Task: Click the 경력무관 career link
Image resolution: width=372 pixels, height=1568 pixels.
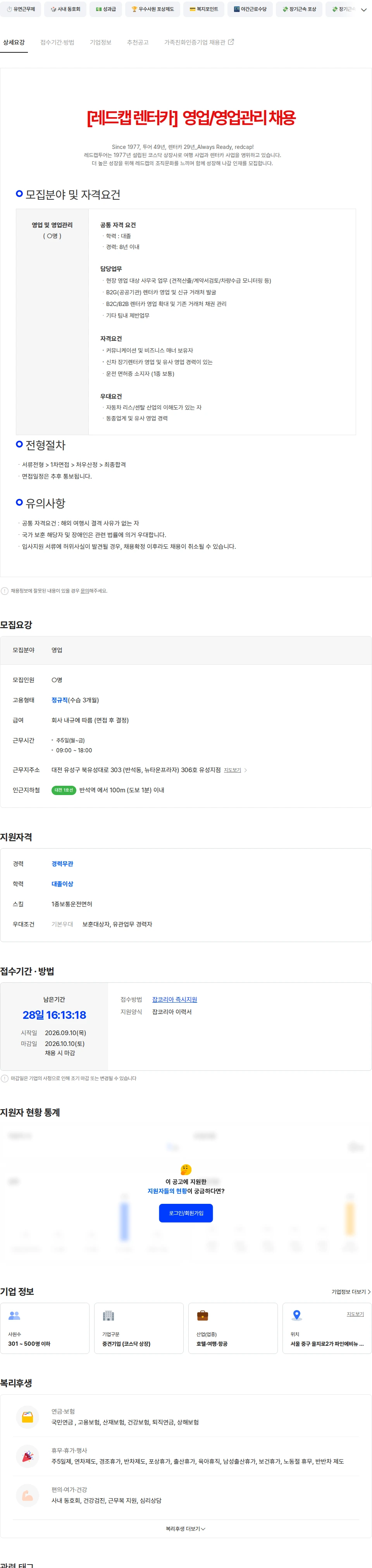Action: tap(62, 864)
